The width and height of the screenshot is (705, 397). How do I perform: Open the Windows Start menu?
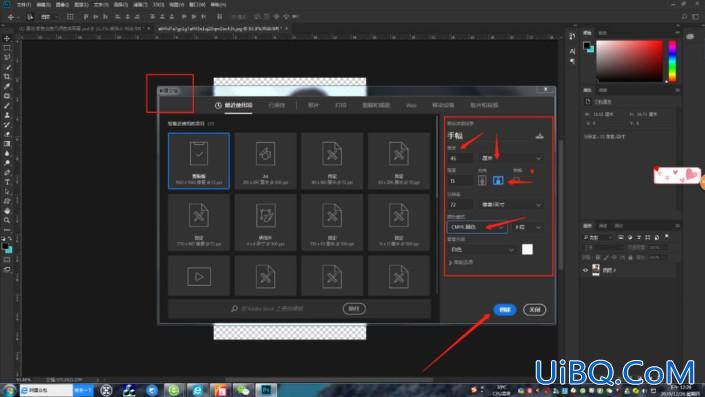point(9,390)
